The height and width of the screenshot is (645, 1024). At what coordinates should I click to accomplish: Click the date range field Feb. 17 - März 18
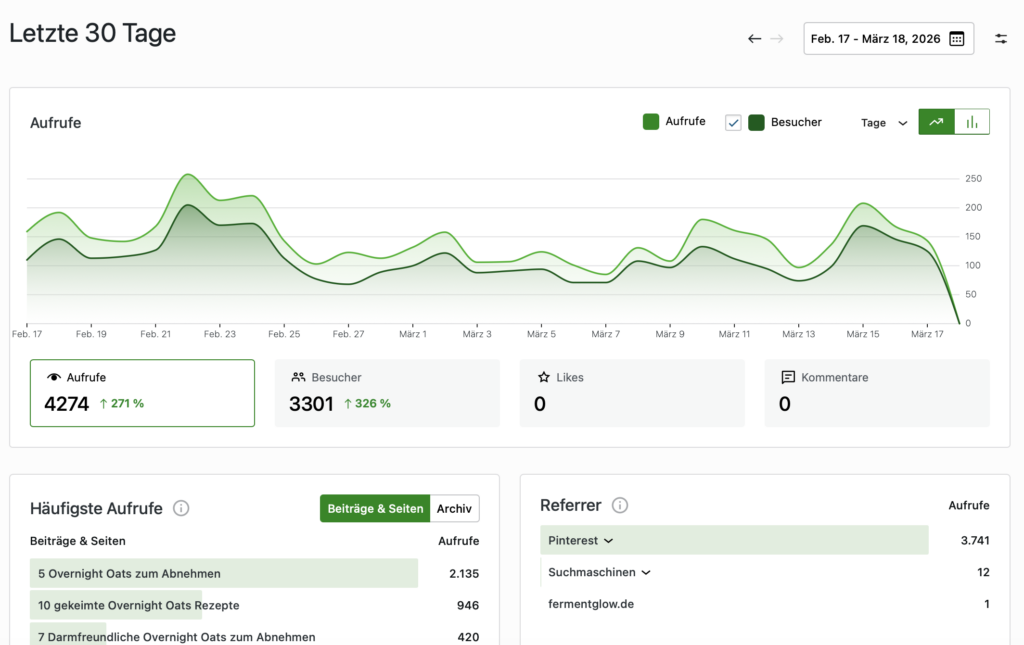pos(875,39)
